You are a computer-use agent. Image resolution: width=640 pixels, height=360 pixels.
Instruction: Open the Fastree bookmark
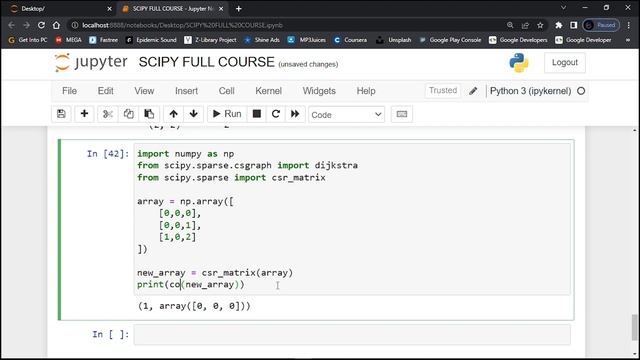[104, 40]
